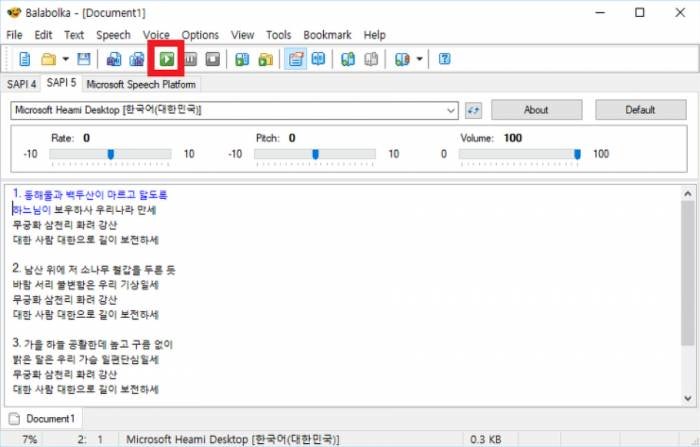The width and height of the screenshot is (700, 447).
Task: Click the Volume slider handle
Action: click(577, 155)
